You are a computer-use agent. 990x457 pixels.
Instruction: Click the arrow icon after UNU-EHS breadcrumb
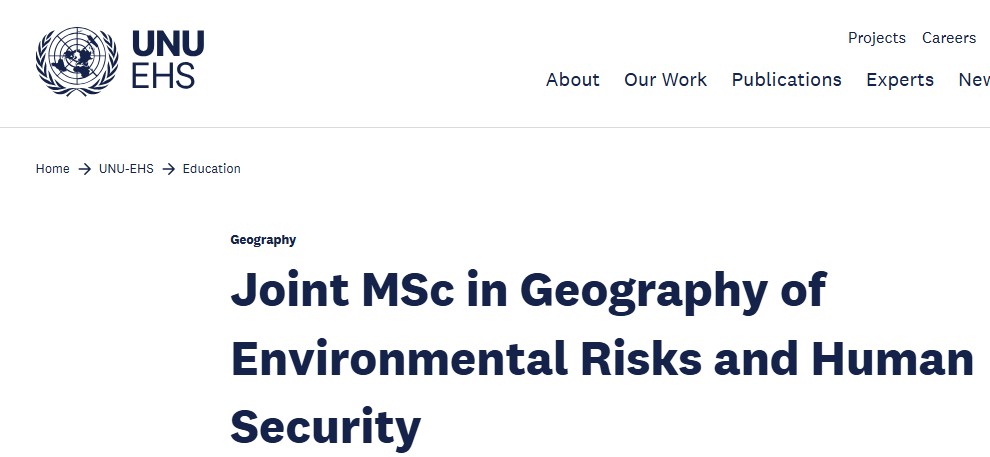tap(169, 169)
